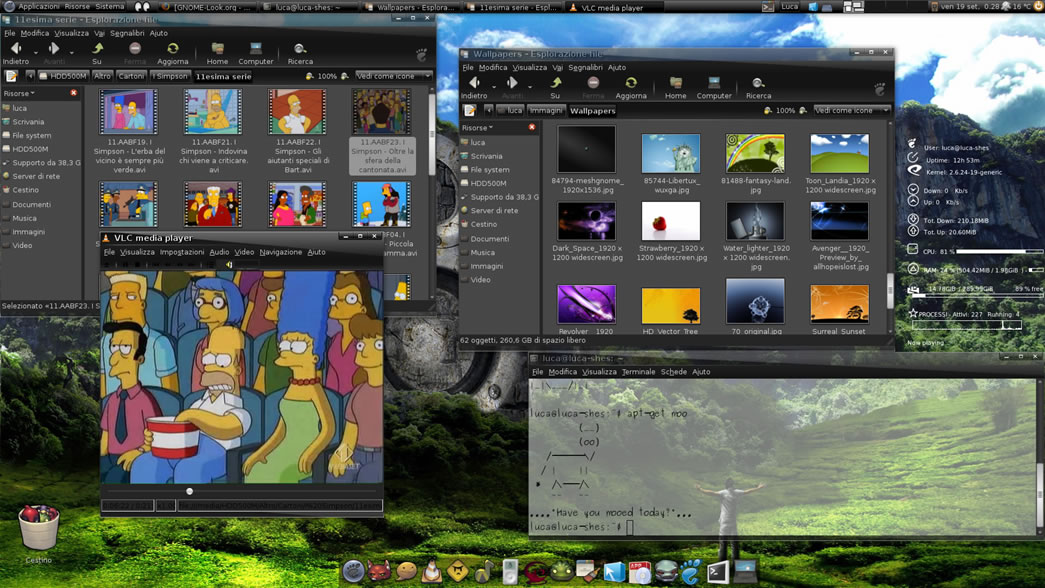The width and height of the screenshot is (1045, 588).
Task: Click 'I Simpson' breadcrumb in 11esima serie window
Action: point(170,76)
